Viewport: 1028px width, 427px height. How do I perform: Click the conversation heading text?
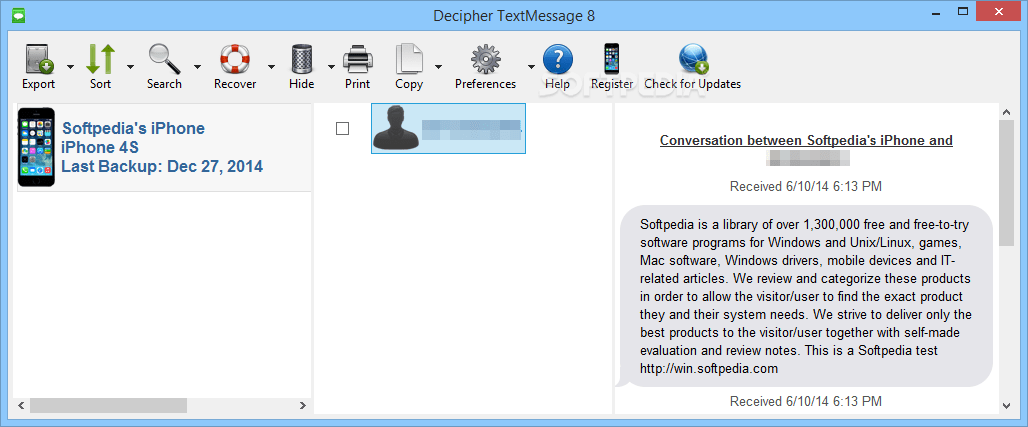(806, 140)
